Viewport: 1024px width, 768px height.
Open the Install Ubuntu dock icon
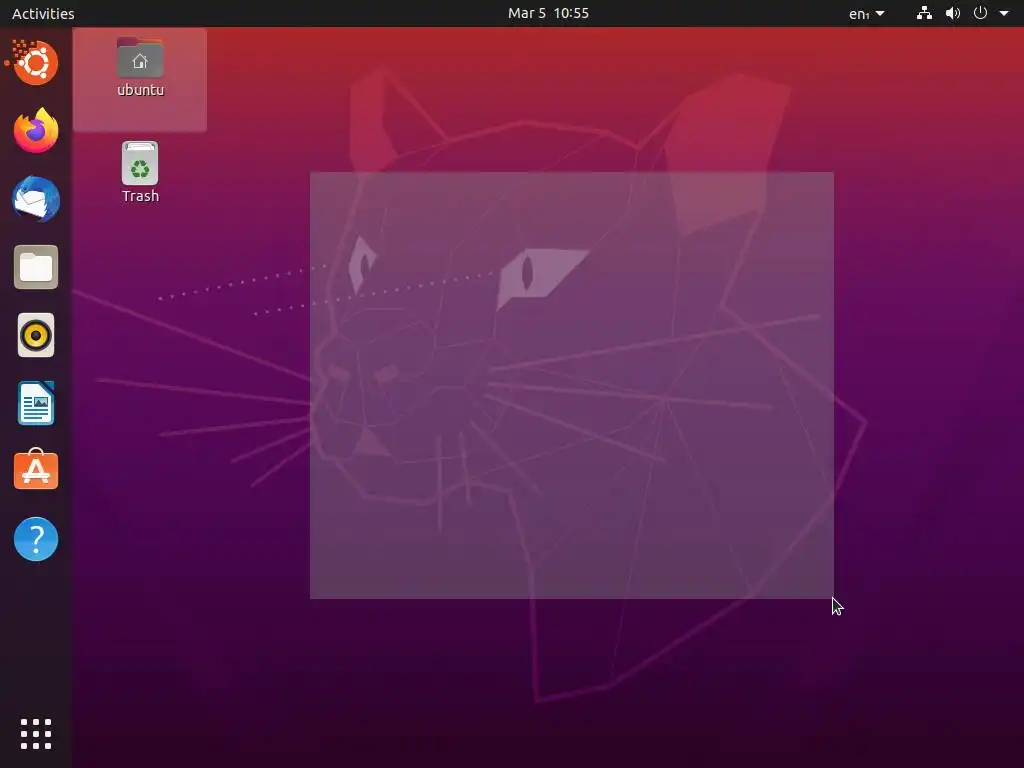click(x=35, y=63)
